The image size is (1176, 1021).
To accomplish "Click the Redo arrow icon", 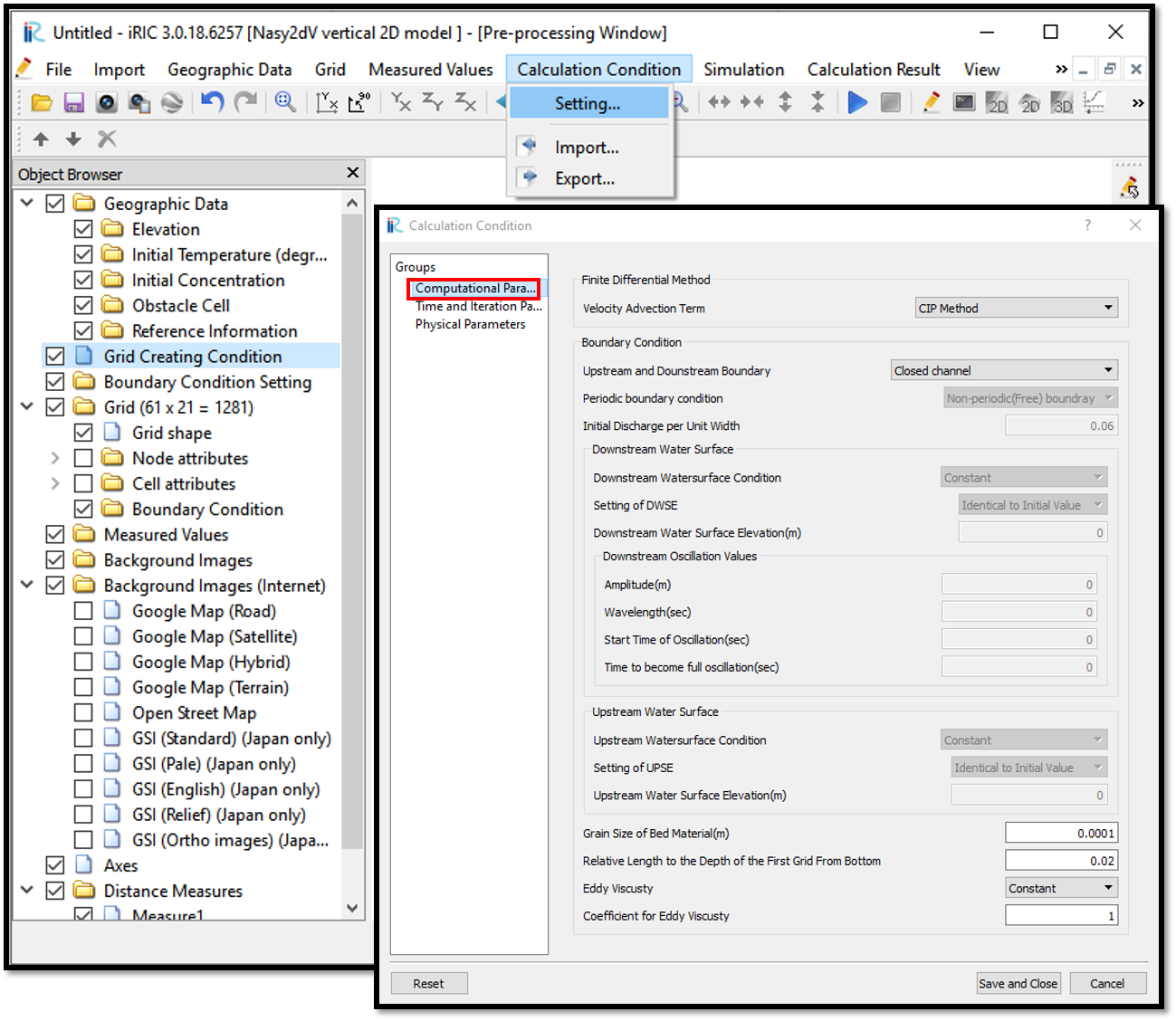I will click(x=245, y=103).
